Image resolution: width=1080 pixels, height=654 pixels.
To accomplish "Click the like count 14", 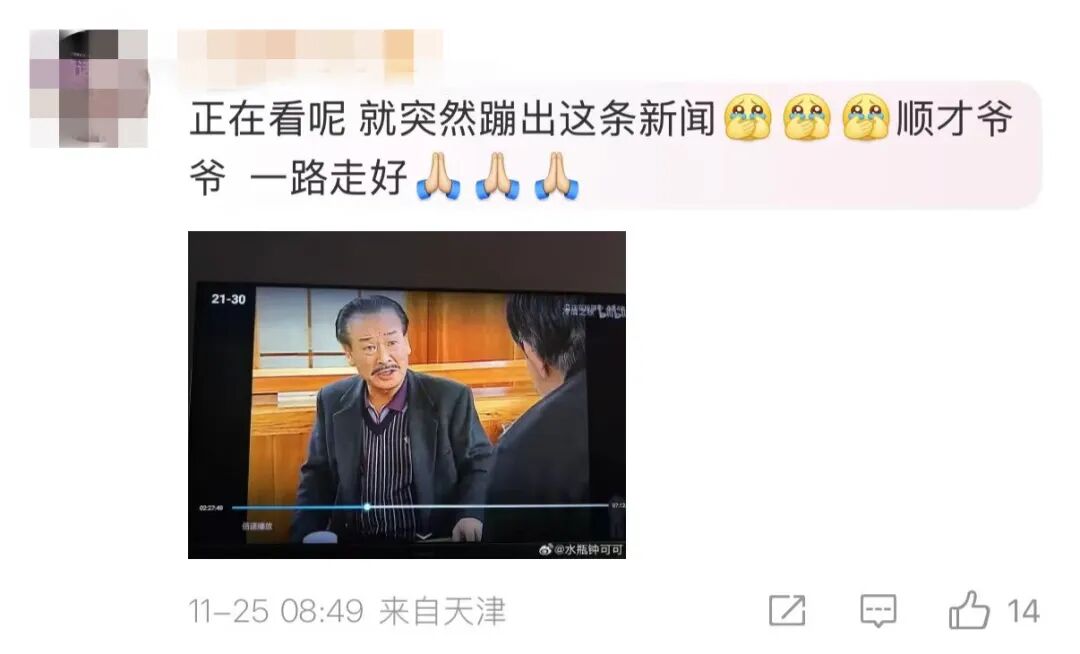I will click(1023, 611).
